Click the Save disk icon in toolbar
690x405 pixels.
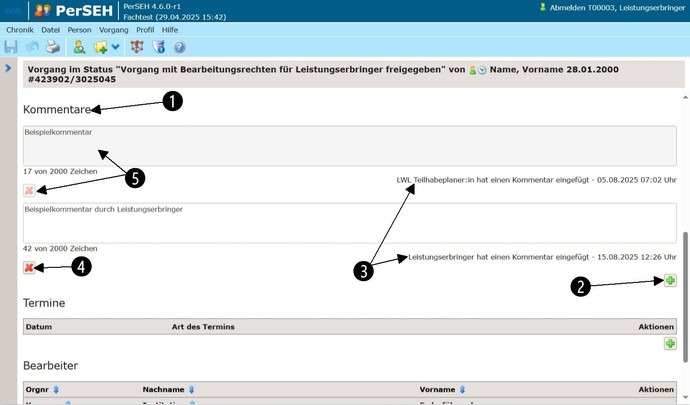click(11, 47)
